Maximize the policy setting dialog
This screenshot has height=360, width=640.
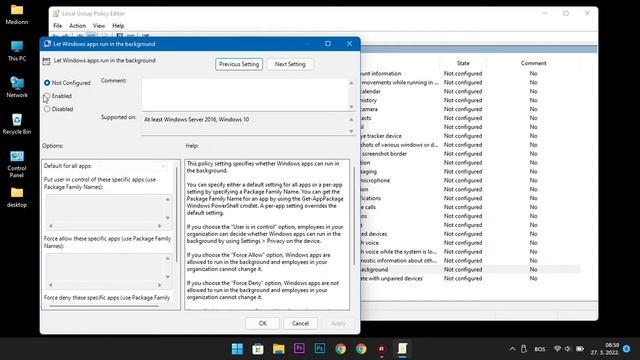click(328, 44)
